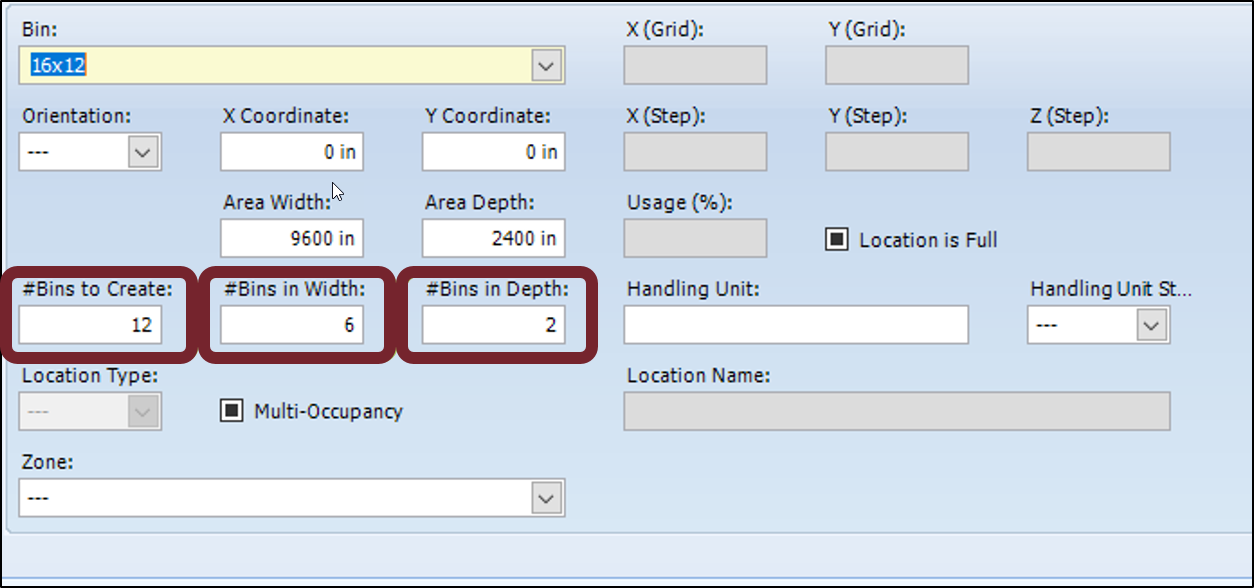Toggle the Multi-Occupancy checkbox
This screenshot has height=588, width=1254.
tap(231, 411)
